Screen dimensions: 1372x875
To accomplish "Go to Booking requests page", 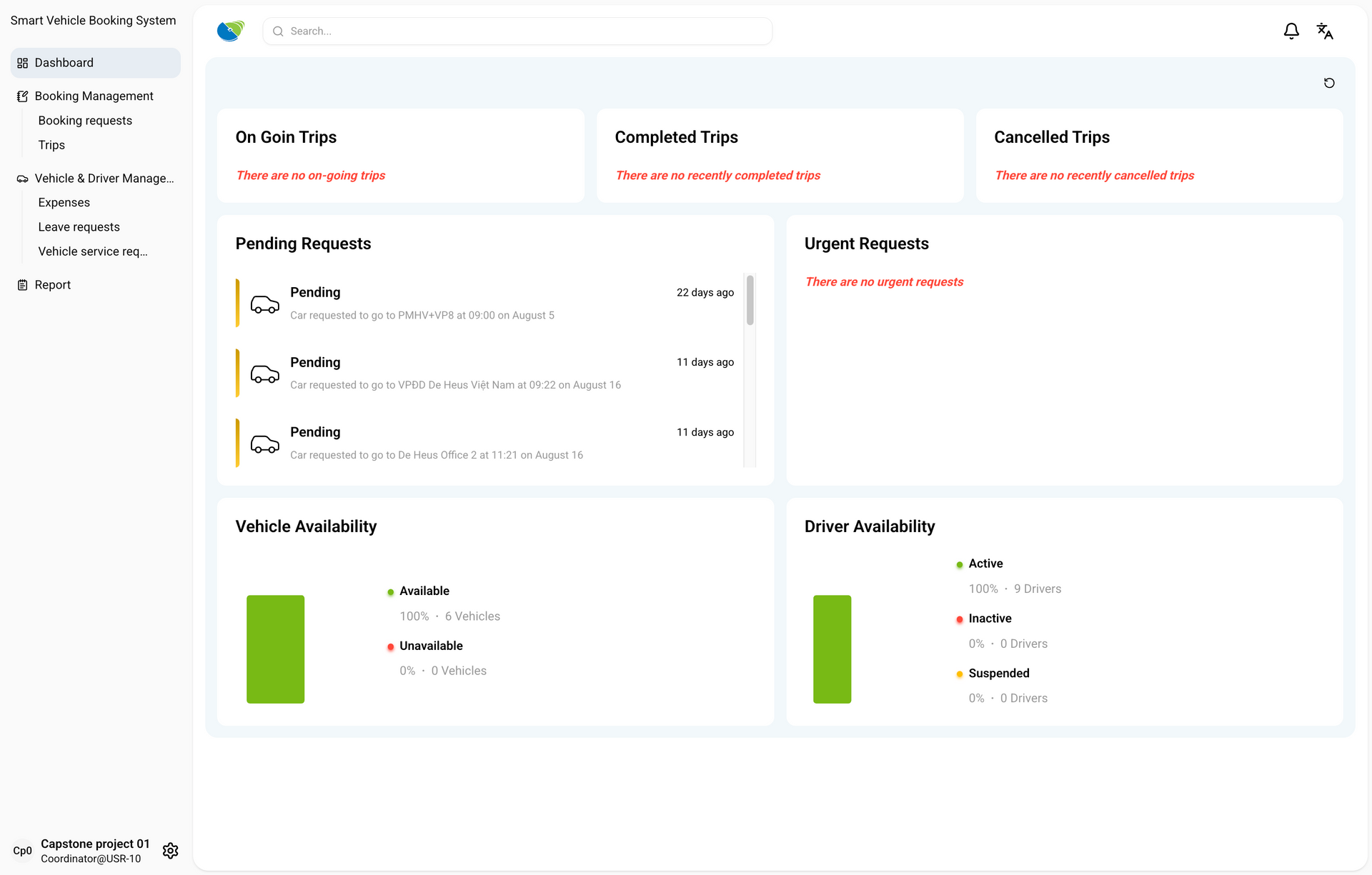I will tap(85, 121).
